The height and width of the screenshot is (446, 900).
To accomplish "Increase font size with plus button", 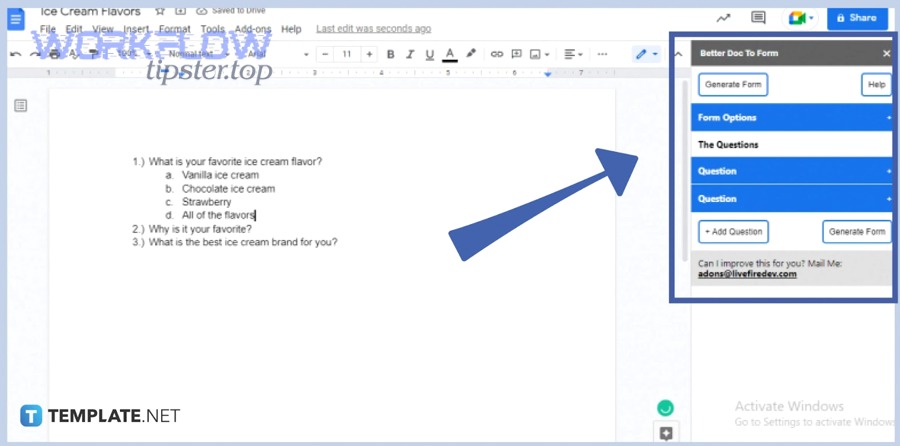I will (x=369, y=55).
